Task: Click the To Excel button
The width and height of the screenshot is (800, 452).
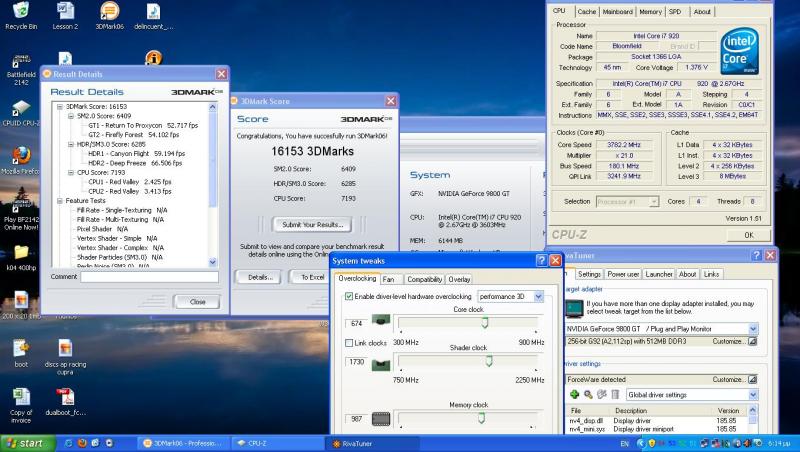Action: [x=312, y=278]
